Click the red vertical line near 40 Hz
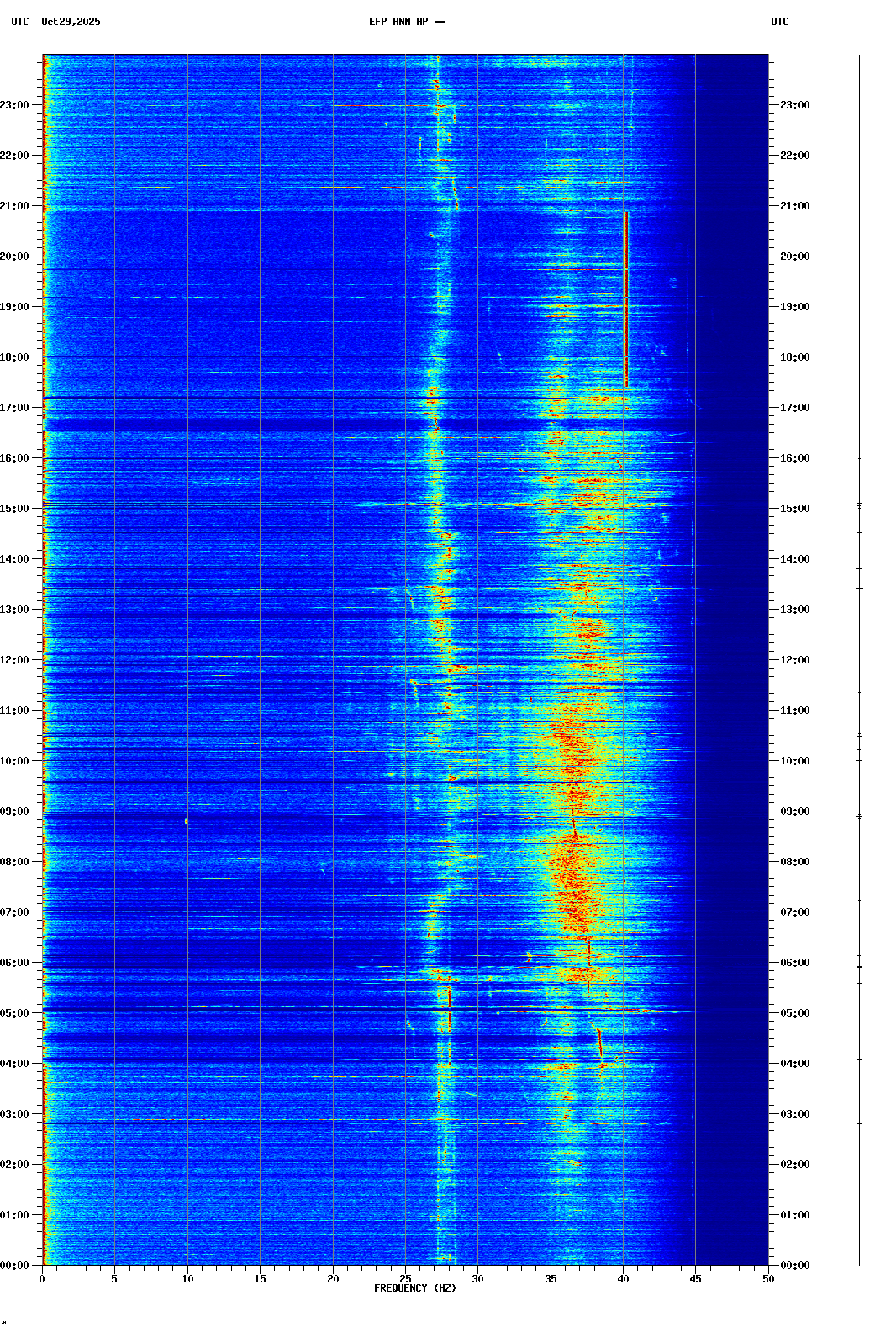The width and height of the screenshot is (896, 1332). [x=626, y=299]
